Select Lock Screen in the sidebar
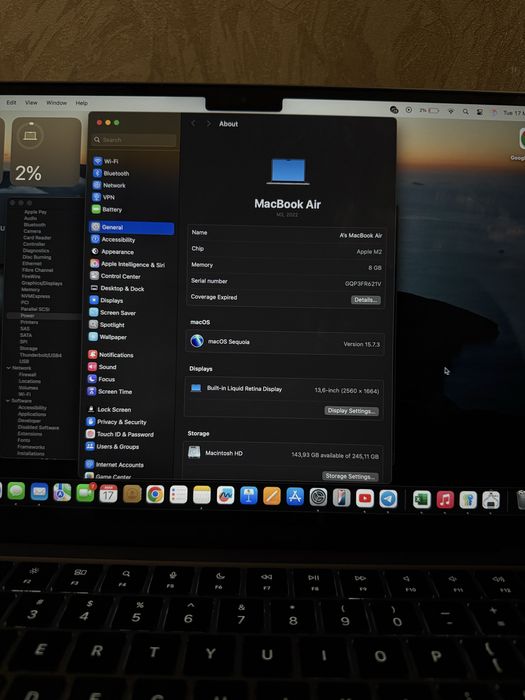Image resolution: width=525 pixels, height=700 pixels. coord(109,409)
